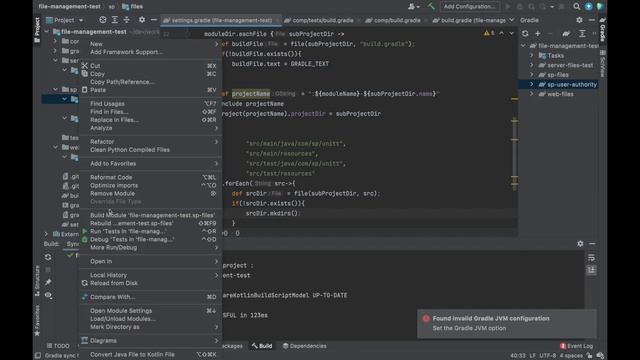Screen dimensions: 640x360
Task: Click the Build sync refresh icon
Action: tap(48, 257)
